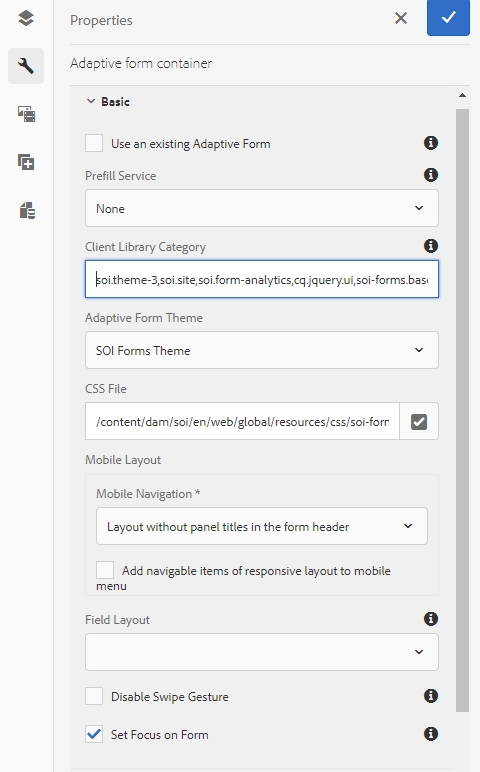Select the Properties wrench icon
Screen dimensions: 480x772
coord(26,66)
